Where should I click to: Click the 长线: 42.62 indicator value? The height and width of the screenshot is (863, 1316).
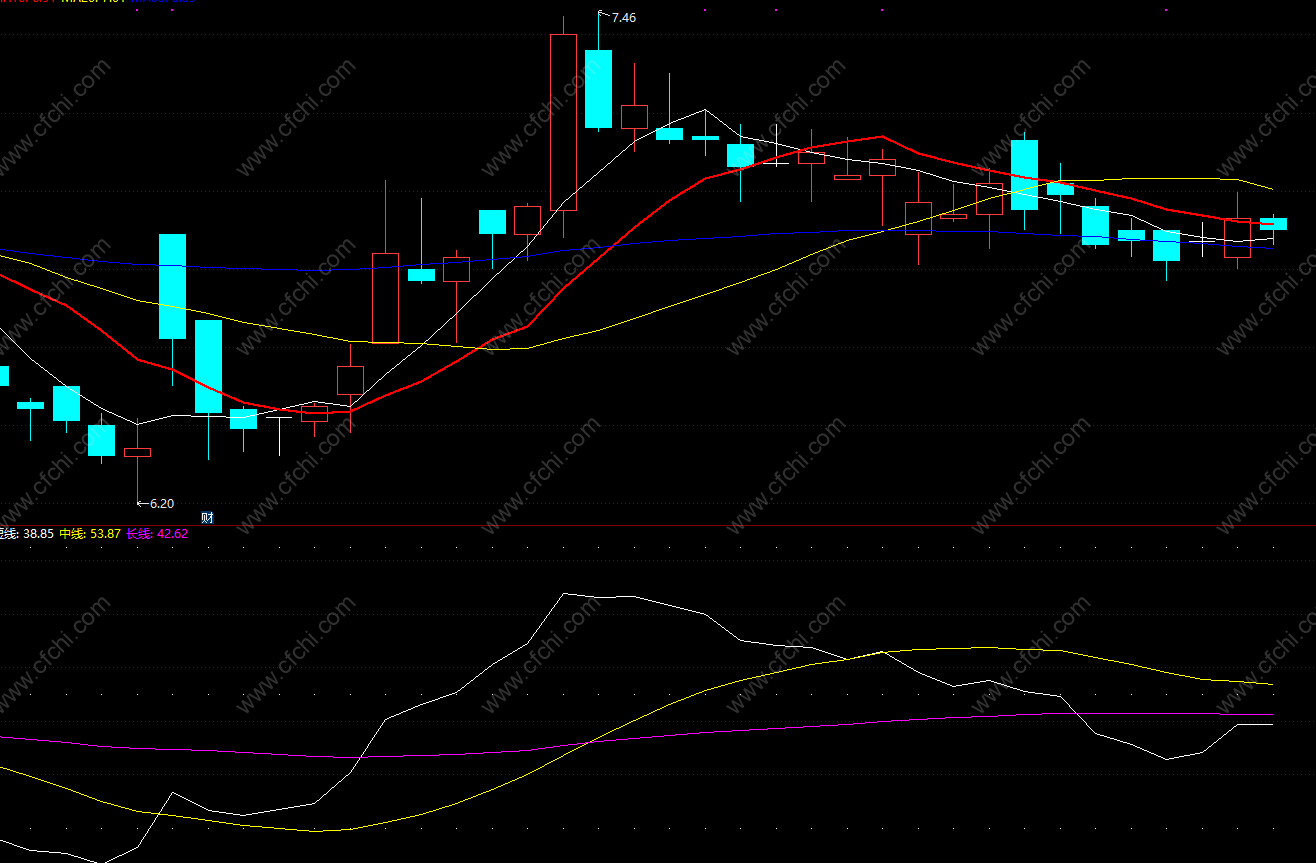157,534
